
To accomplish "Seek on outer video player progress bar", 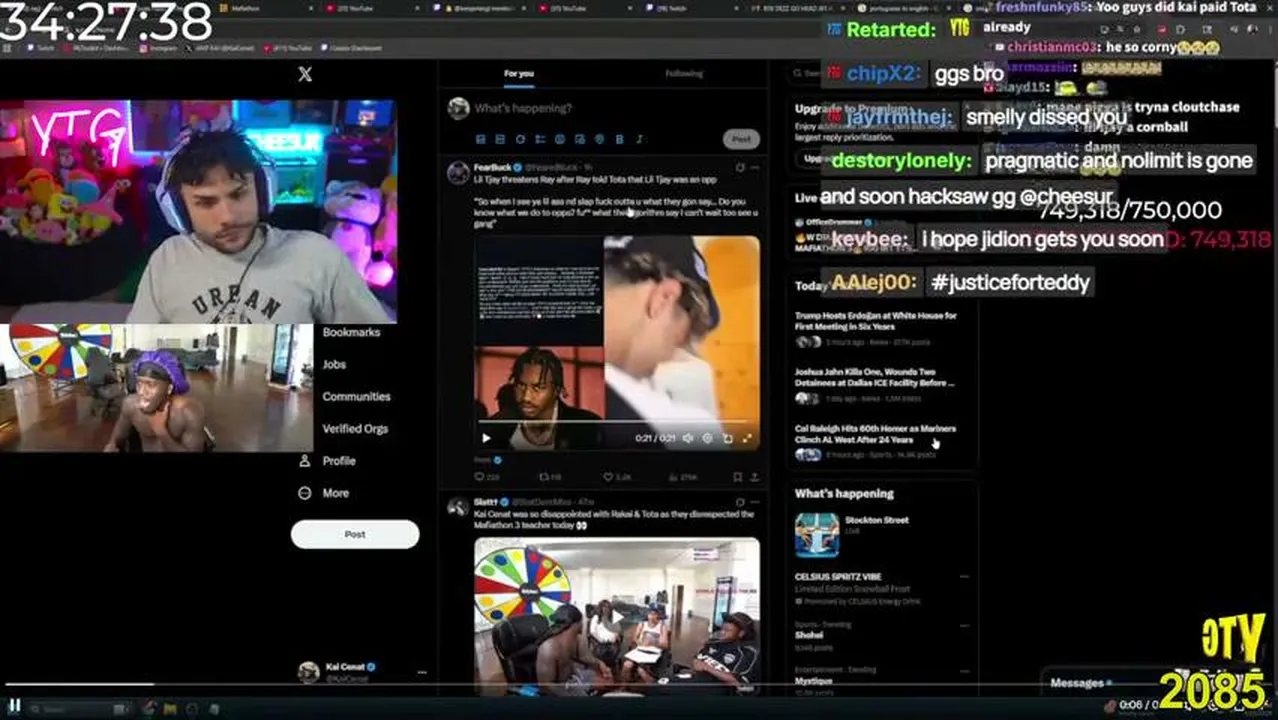I will click(639, 685).
